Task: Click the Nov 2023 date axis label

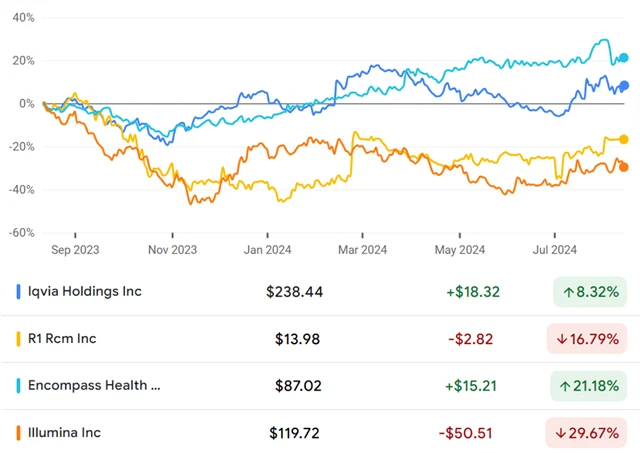Action: tap(172, 248)
